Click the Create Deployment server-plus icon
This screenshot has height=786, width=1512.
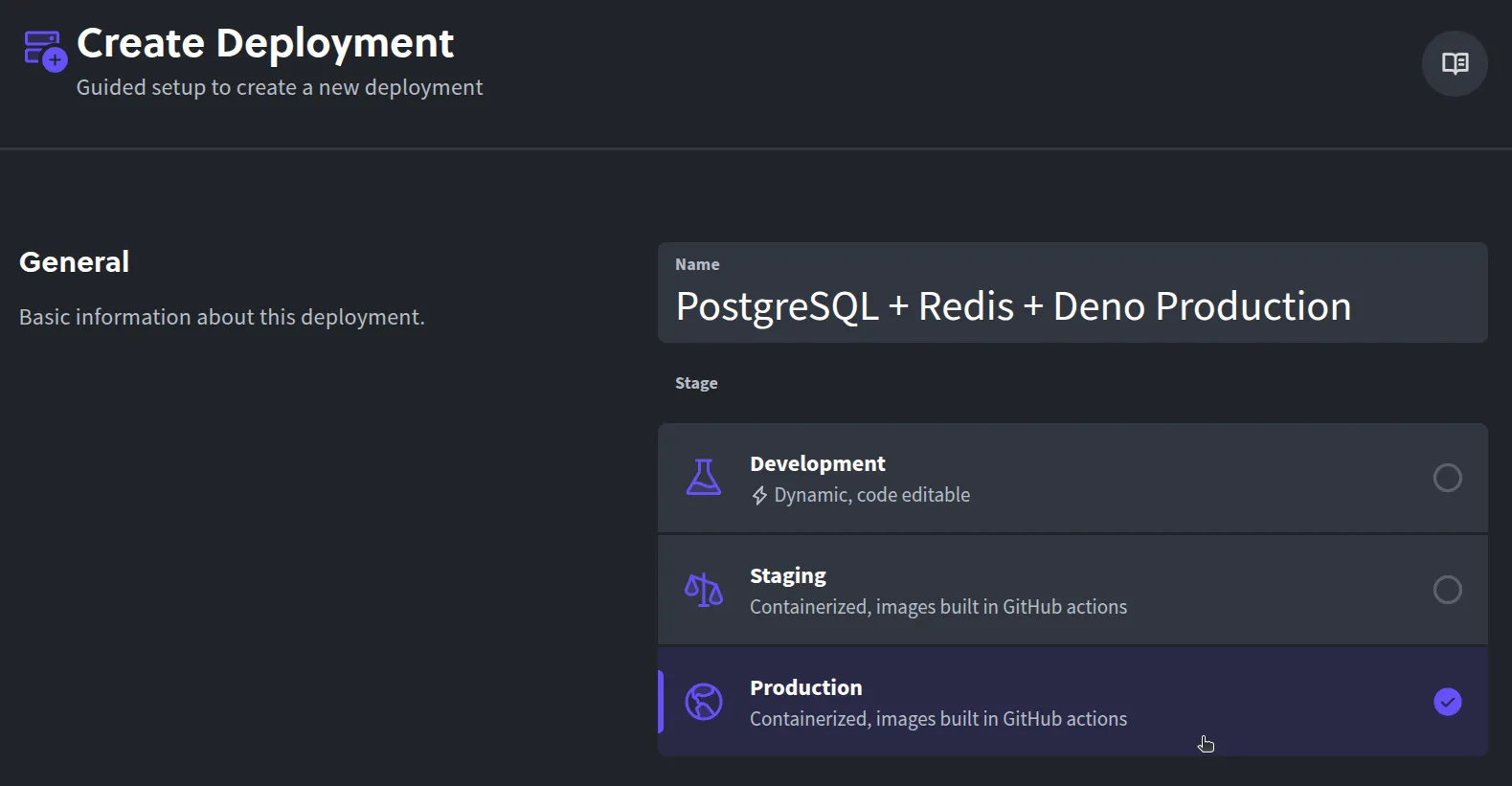pyautogui.click(x=44, y=51)
